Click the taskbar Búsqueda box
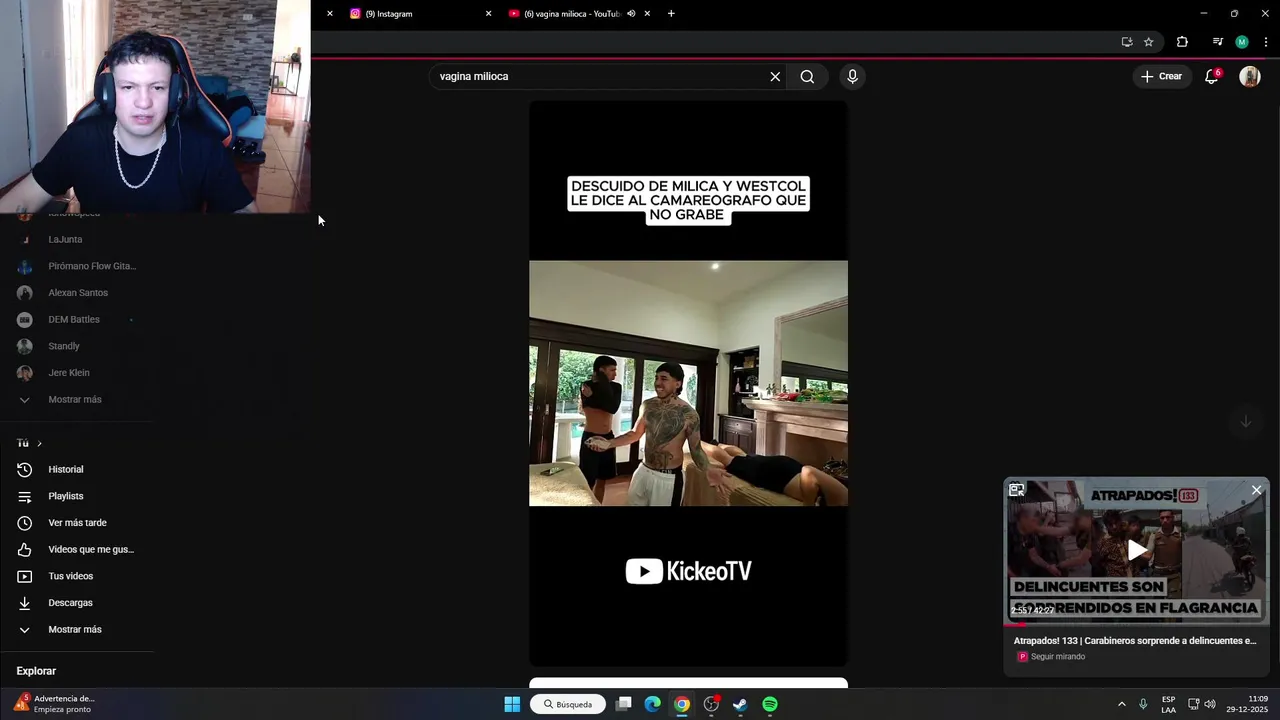1280x720 pixels. (x=568, y=704)
